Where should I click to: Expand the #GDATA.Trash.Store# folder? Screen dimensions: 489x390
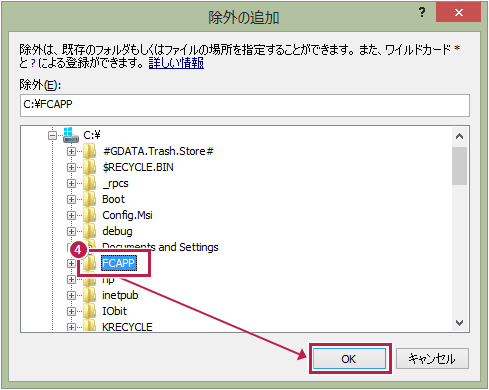coord(71,151)
